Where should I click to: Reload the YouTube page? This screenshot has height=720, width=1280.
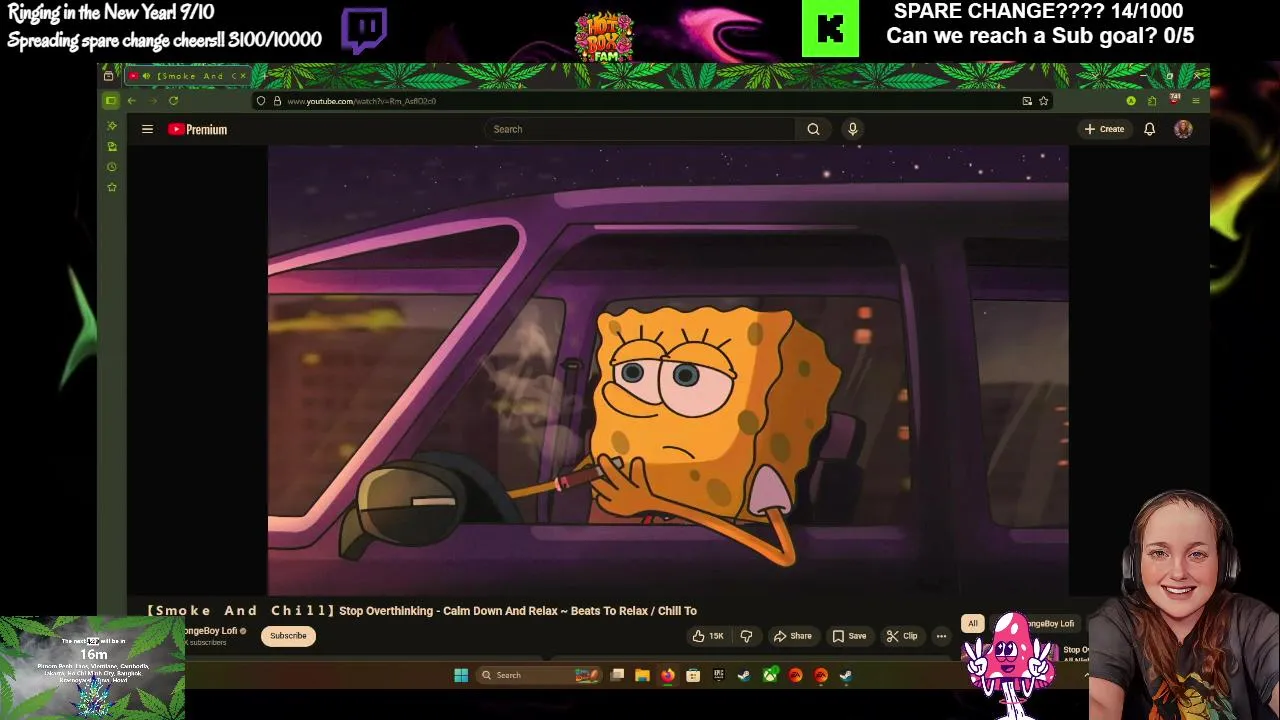tap(173, 101)
